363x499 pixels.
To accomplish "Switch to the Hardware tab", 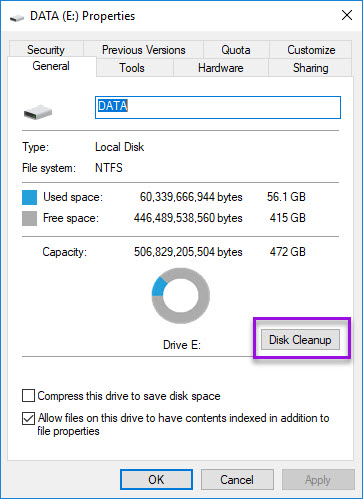I will (221, 68).
